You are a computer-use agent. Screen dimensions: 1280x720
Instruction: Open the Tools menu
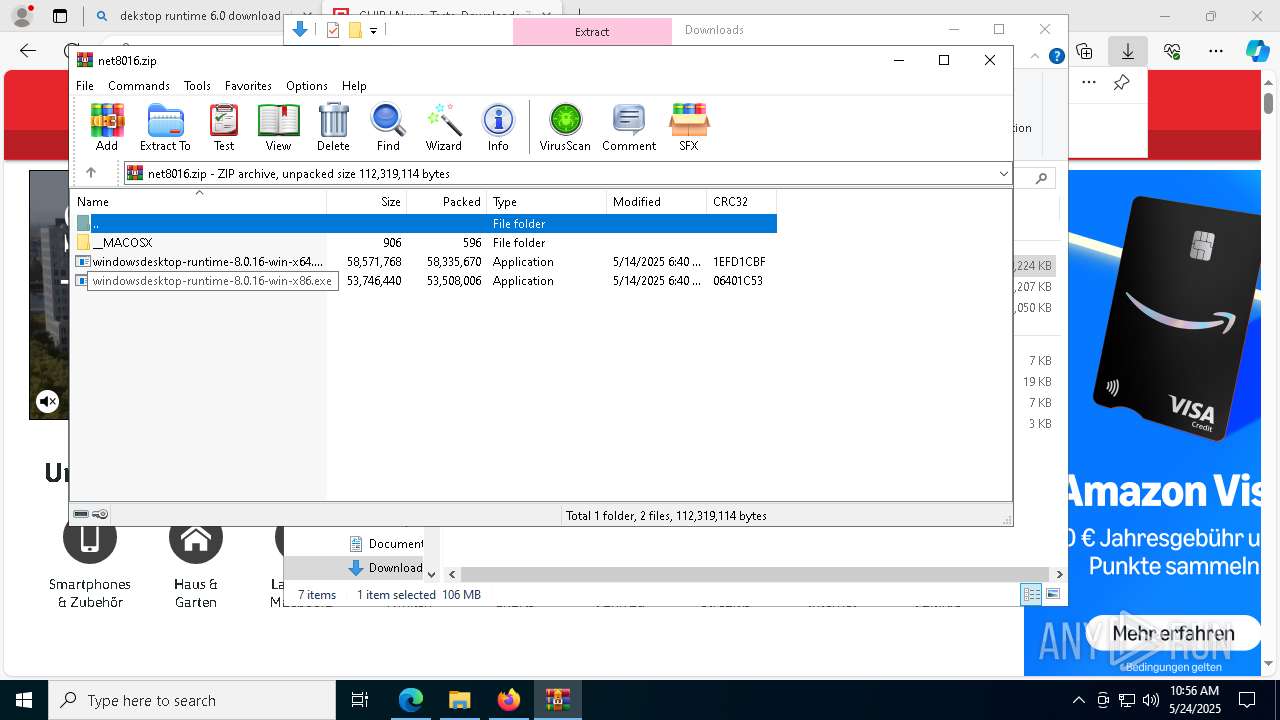tap(197, 86)
